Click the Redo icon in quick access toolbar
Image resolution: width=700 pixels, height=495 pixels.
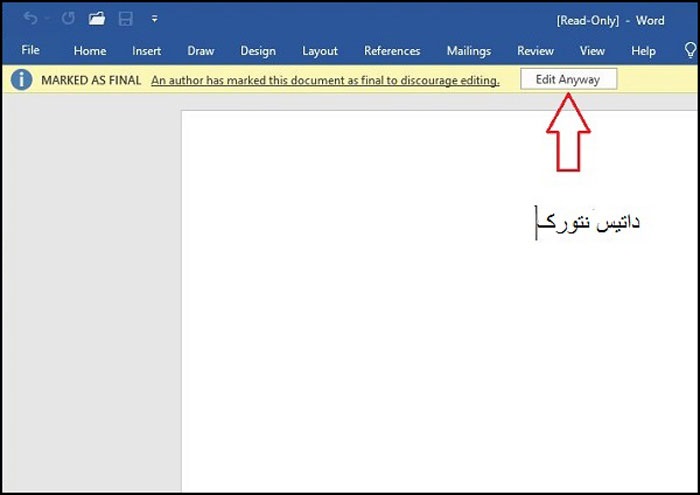[x=68, y=18]
